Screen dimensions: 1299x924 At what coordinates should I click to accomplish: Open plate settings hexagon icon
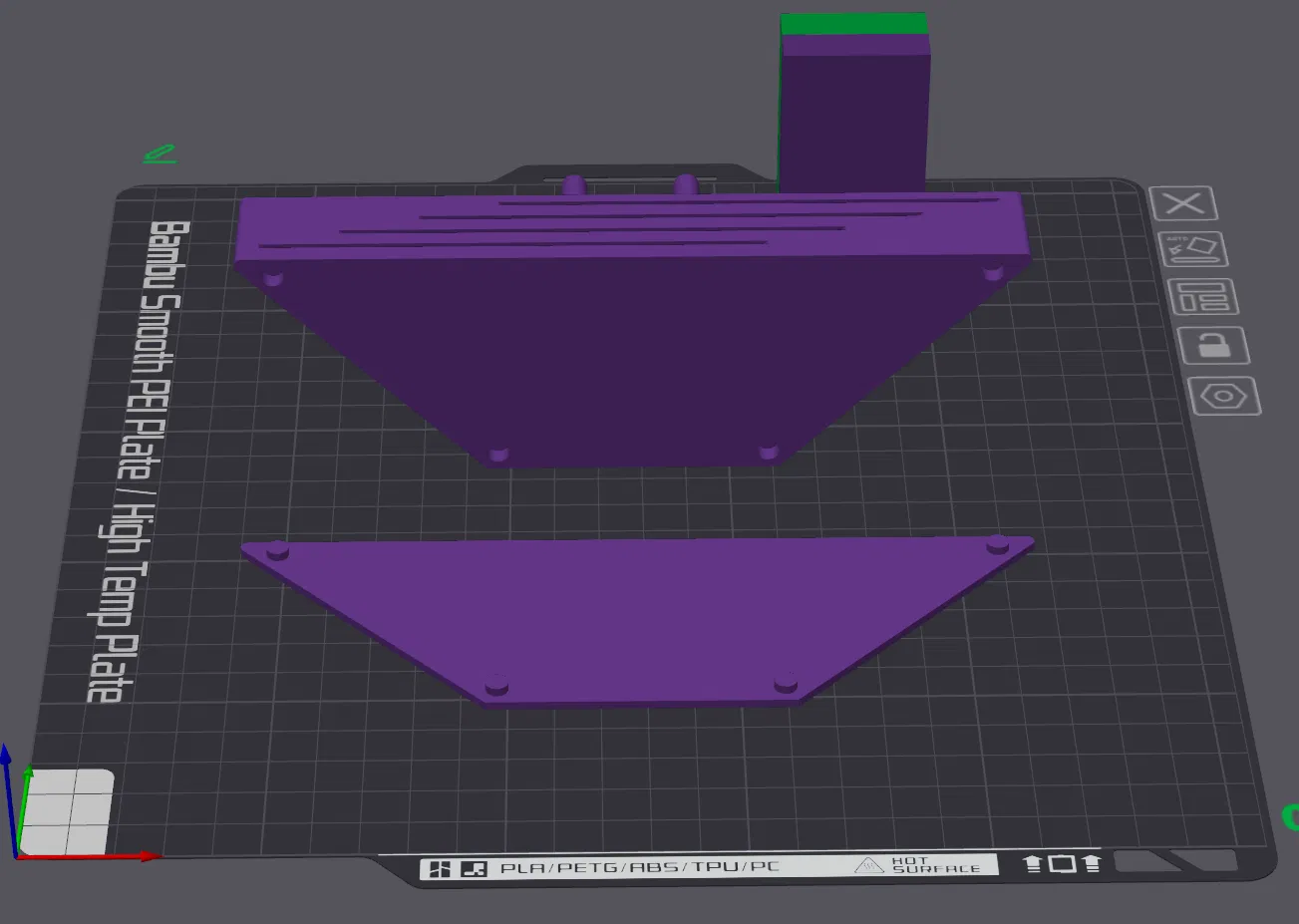[x=1225, y=396]
